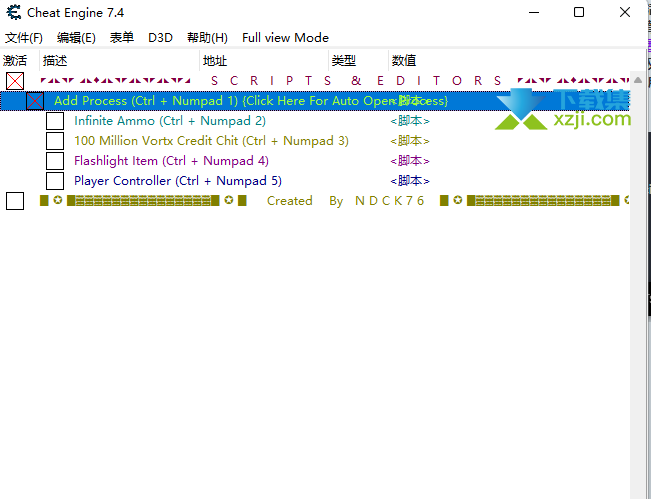Select the S C R I P T S & E D I T O R S header text
Screen dimensions: 651x499
356,81
